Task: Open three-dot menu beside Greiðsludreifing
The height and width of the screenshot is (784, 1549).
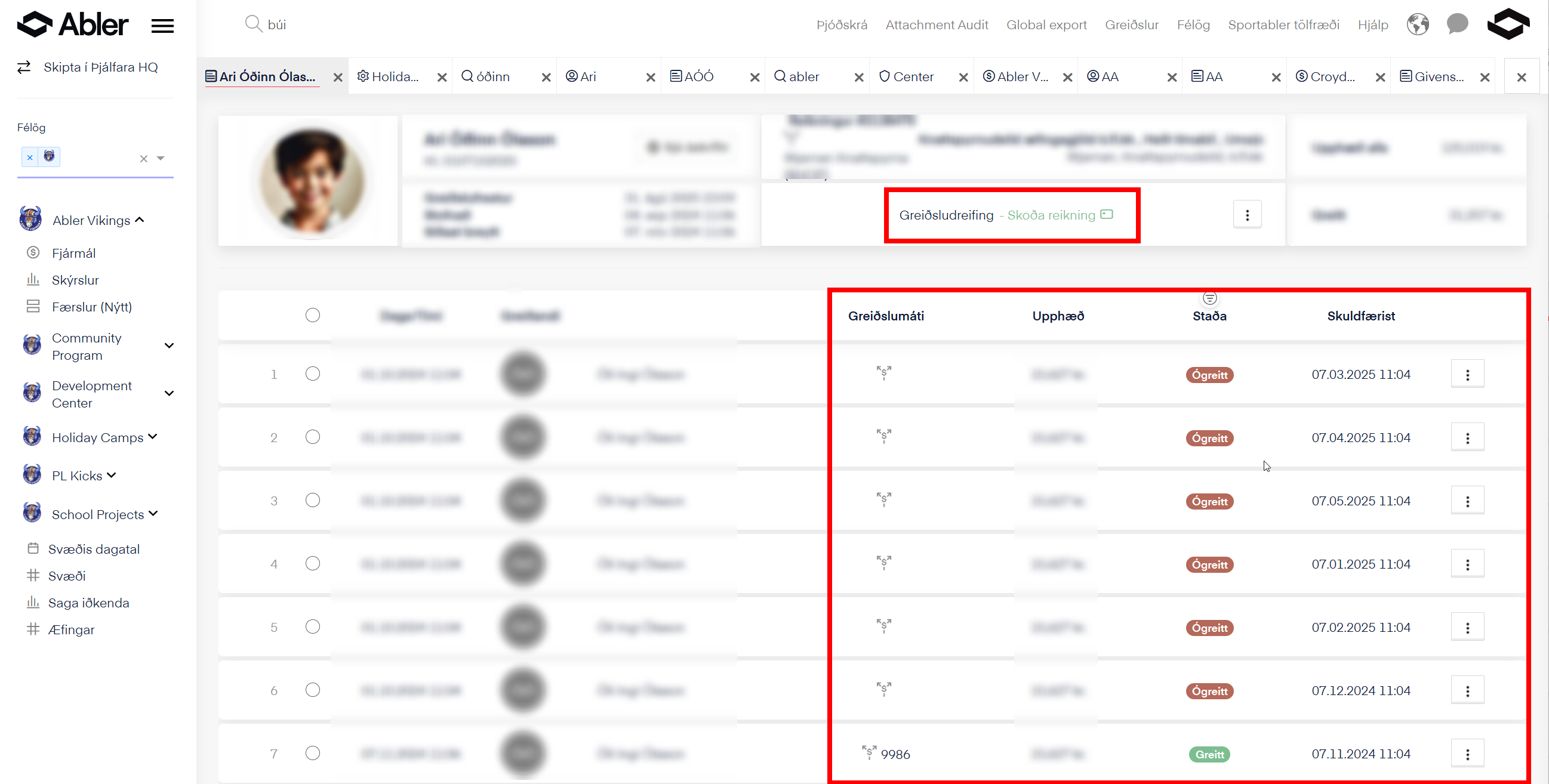Action: tap(1247, 215)
